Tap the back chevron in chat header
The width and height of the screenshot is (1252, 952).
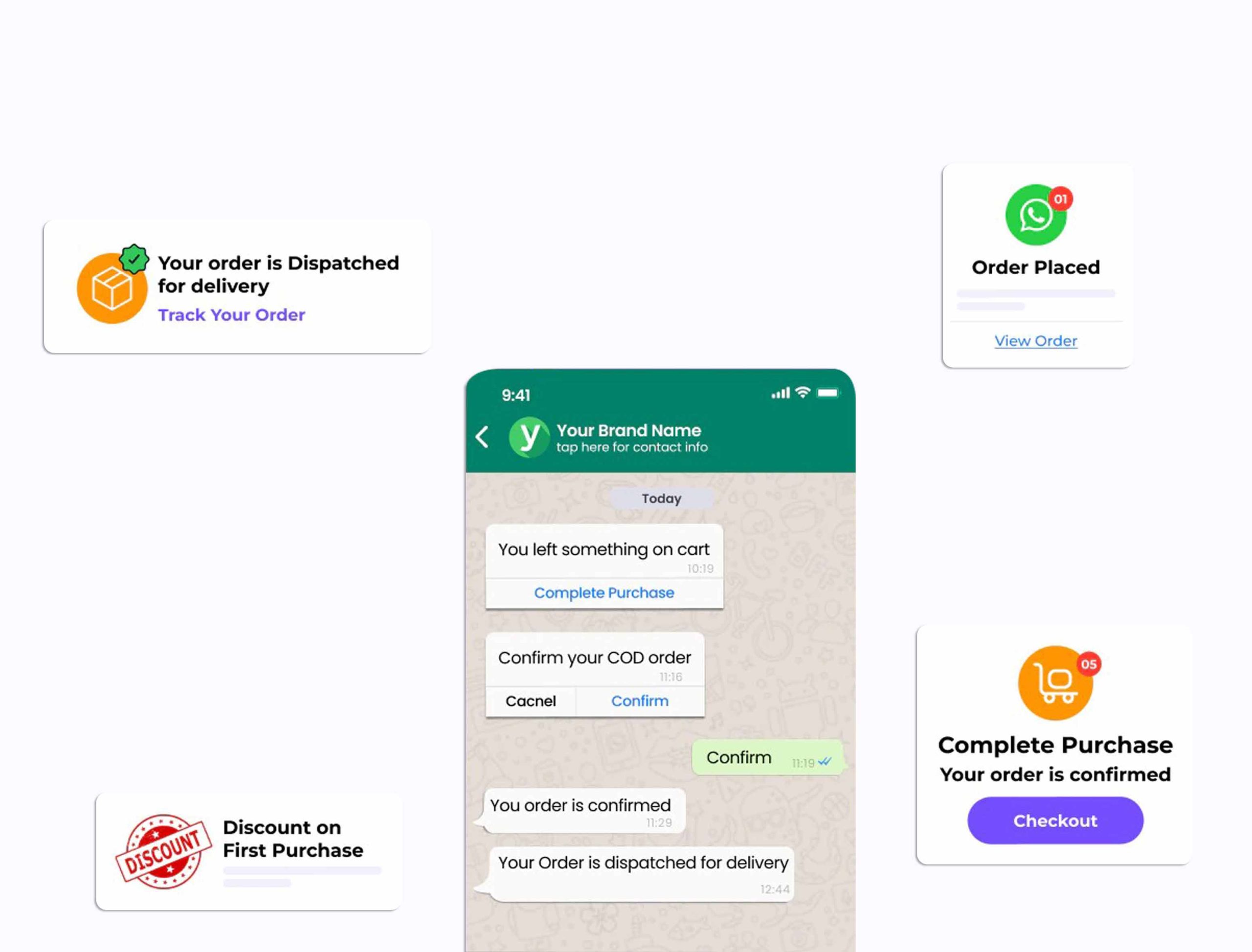482,437
